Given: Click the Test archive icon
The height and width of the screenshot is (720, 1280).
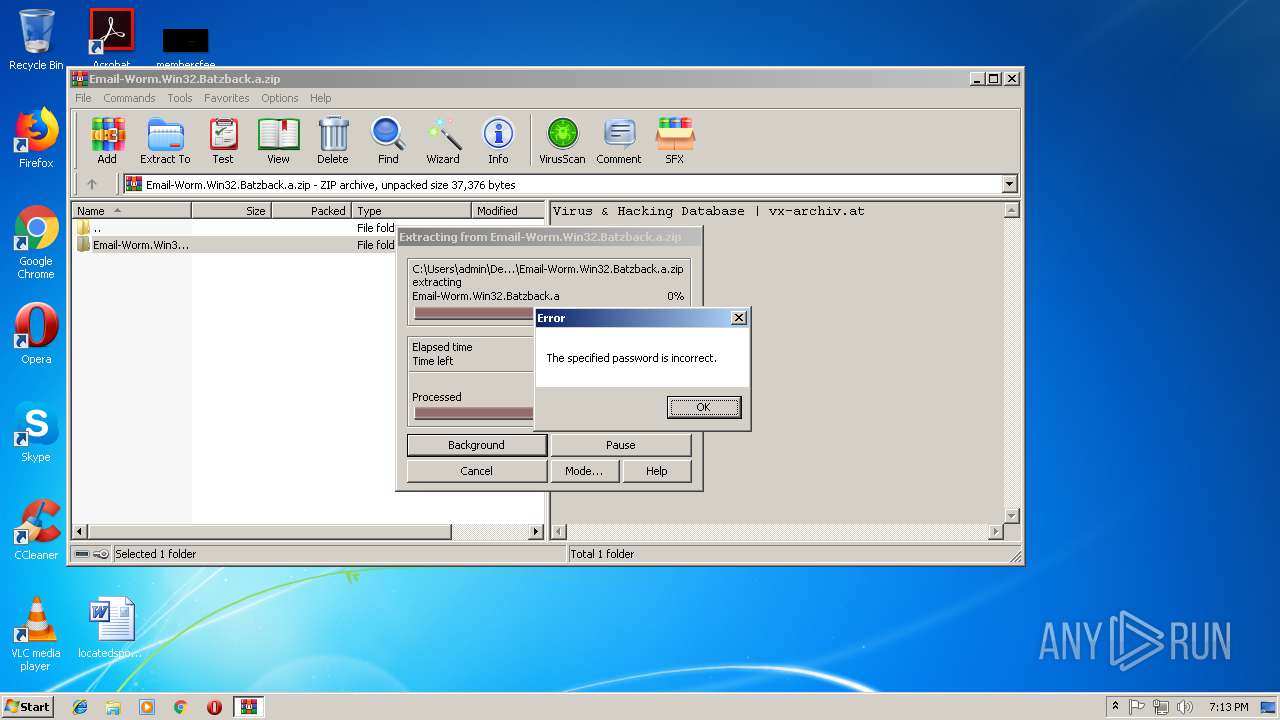Looking at the screenshot, I should click(223, 140).
